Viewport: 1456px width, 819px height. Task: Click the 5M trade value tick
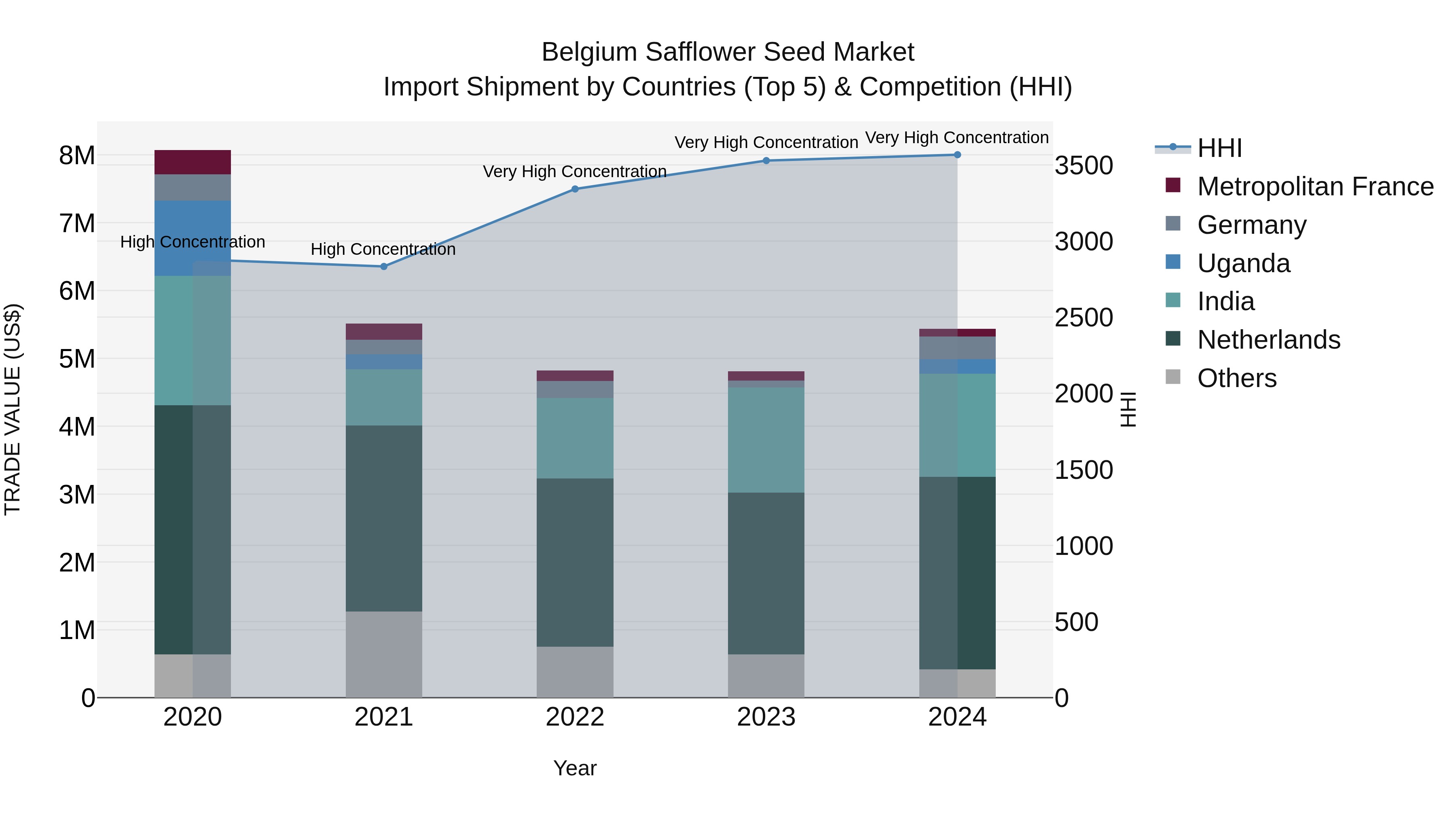point(77,359)
